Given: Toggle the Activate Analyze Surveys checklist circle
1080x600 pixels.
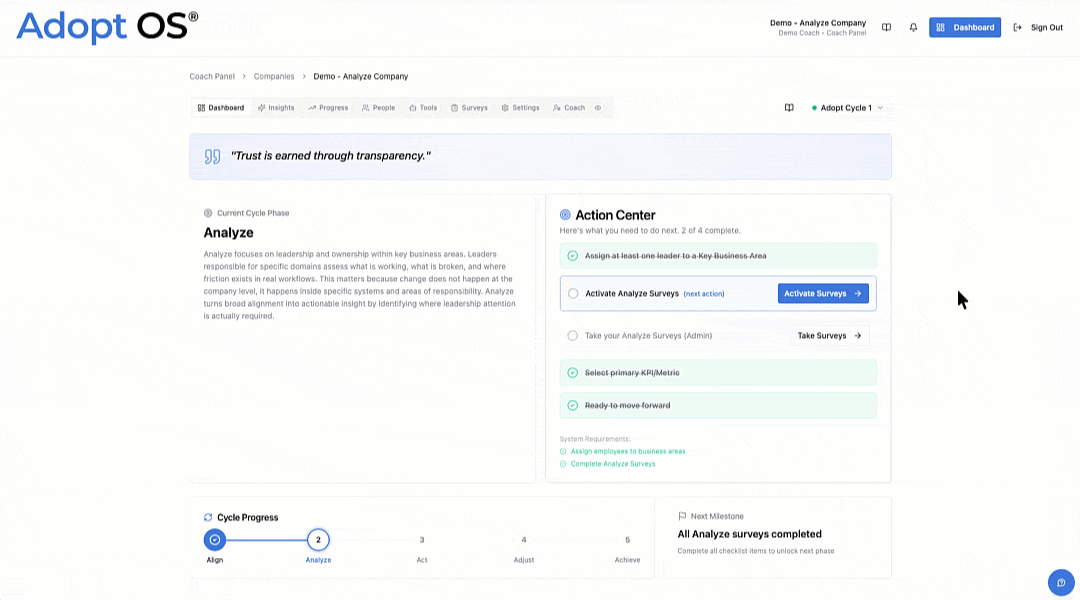Looking at the screenshot, I should (571, 293).
